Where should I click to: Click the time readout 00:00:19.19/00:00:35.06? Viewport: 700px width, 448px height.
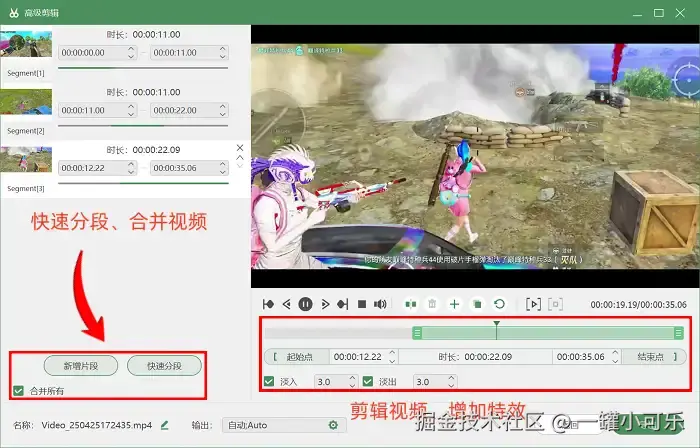tap(638, 305)
